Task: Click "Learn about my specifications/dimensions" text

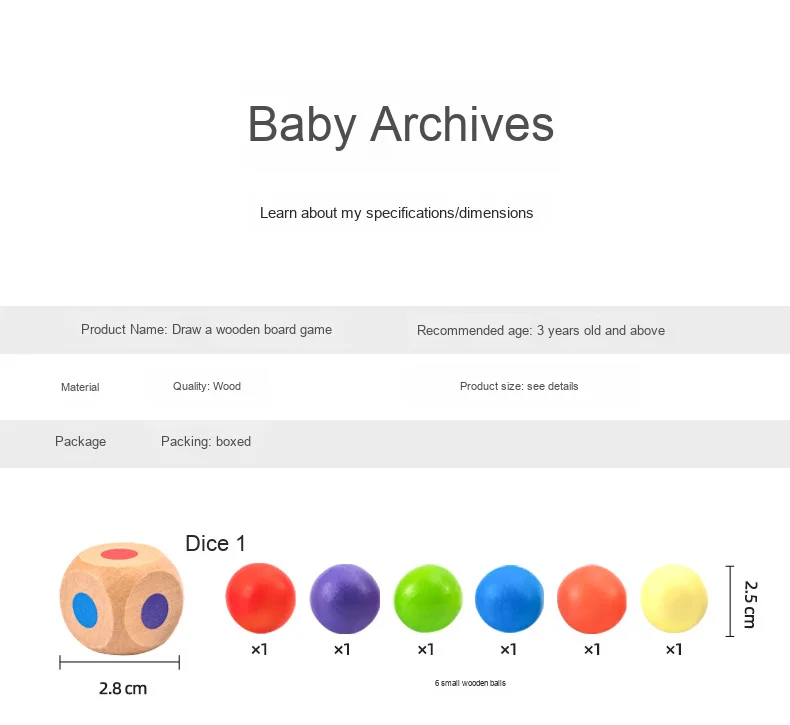Action: tap(396, 213)
